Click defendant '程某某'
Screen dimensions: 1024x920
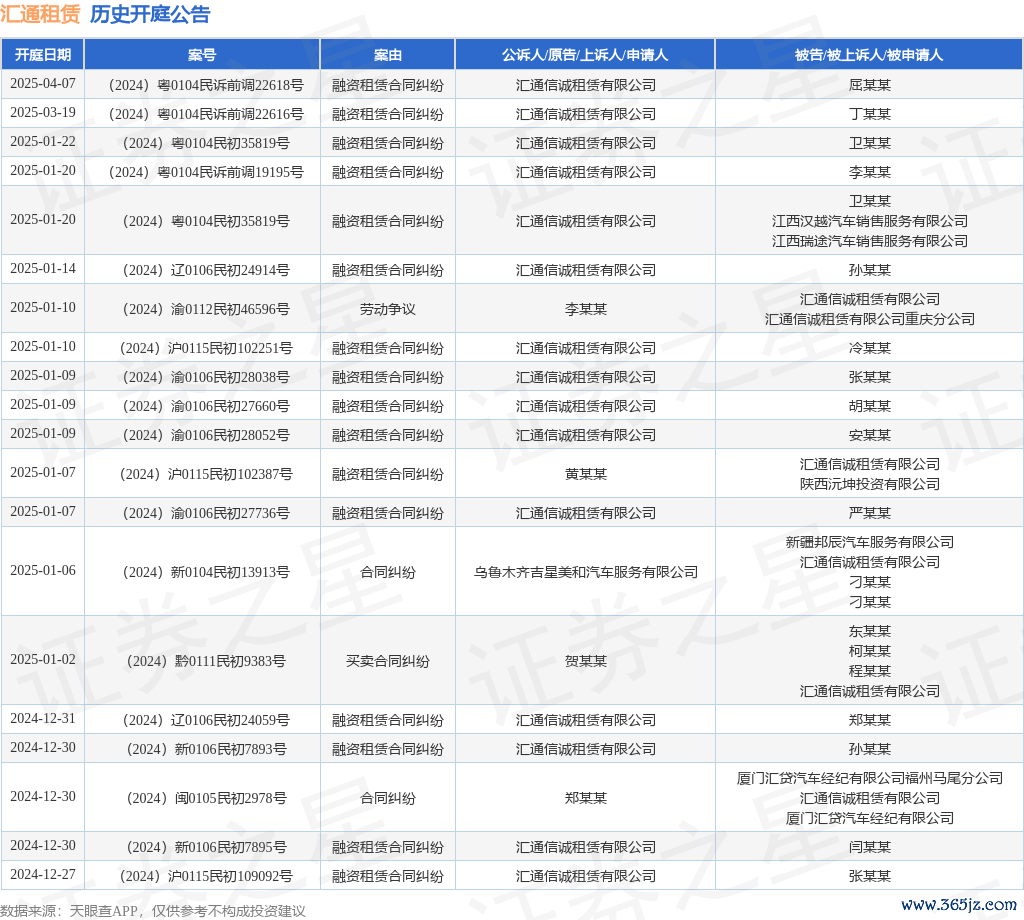[x=870, y=671]
